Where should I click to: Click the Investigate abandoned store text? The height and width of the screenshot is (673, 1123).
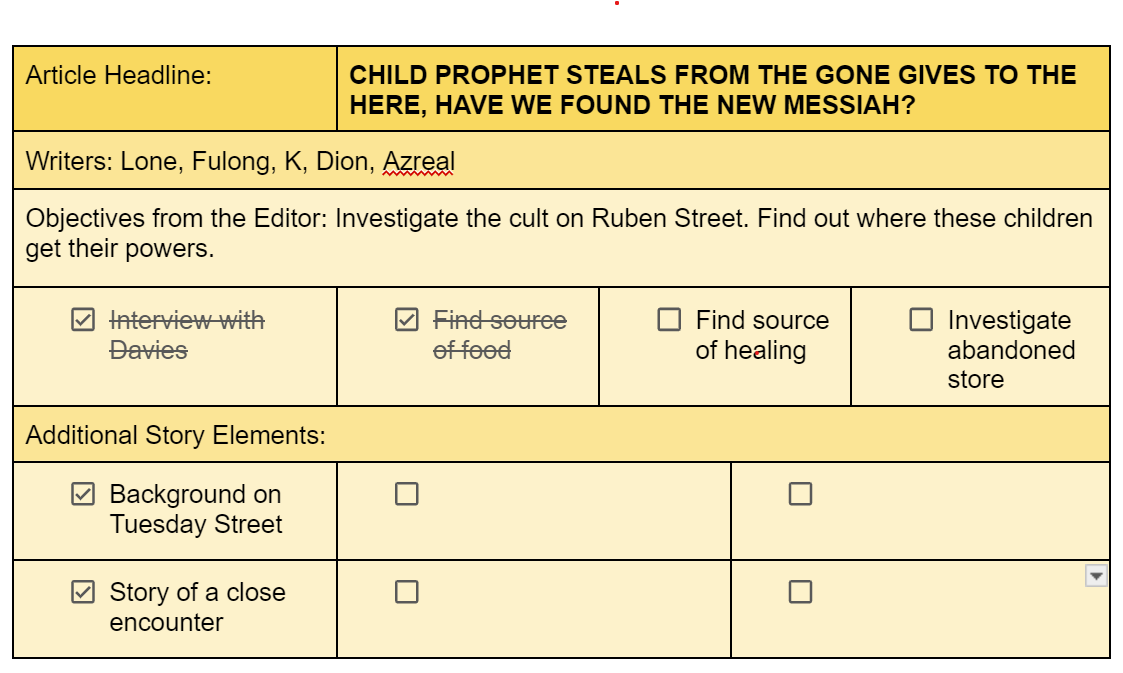click(1011, 349)
